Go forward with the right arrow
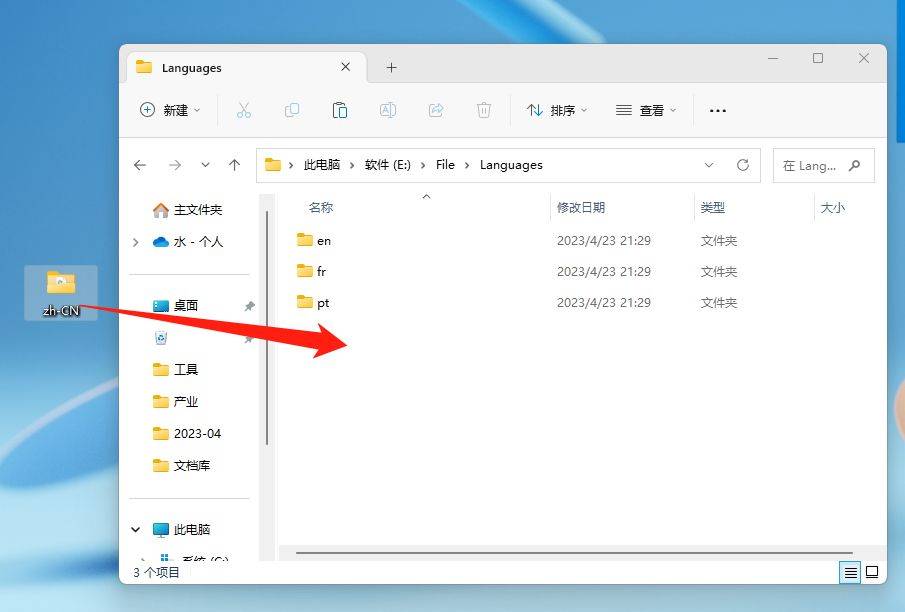Viewport: 905px width, 612px height. (x=175, y=165)
